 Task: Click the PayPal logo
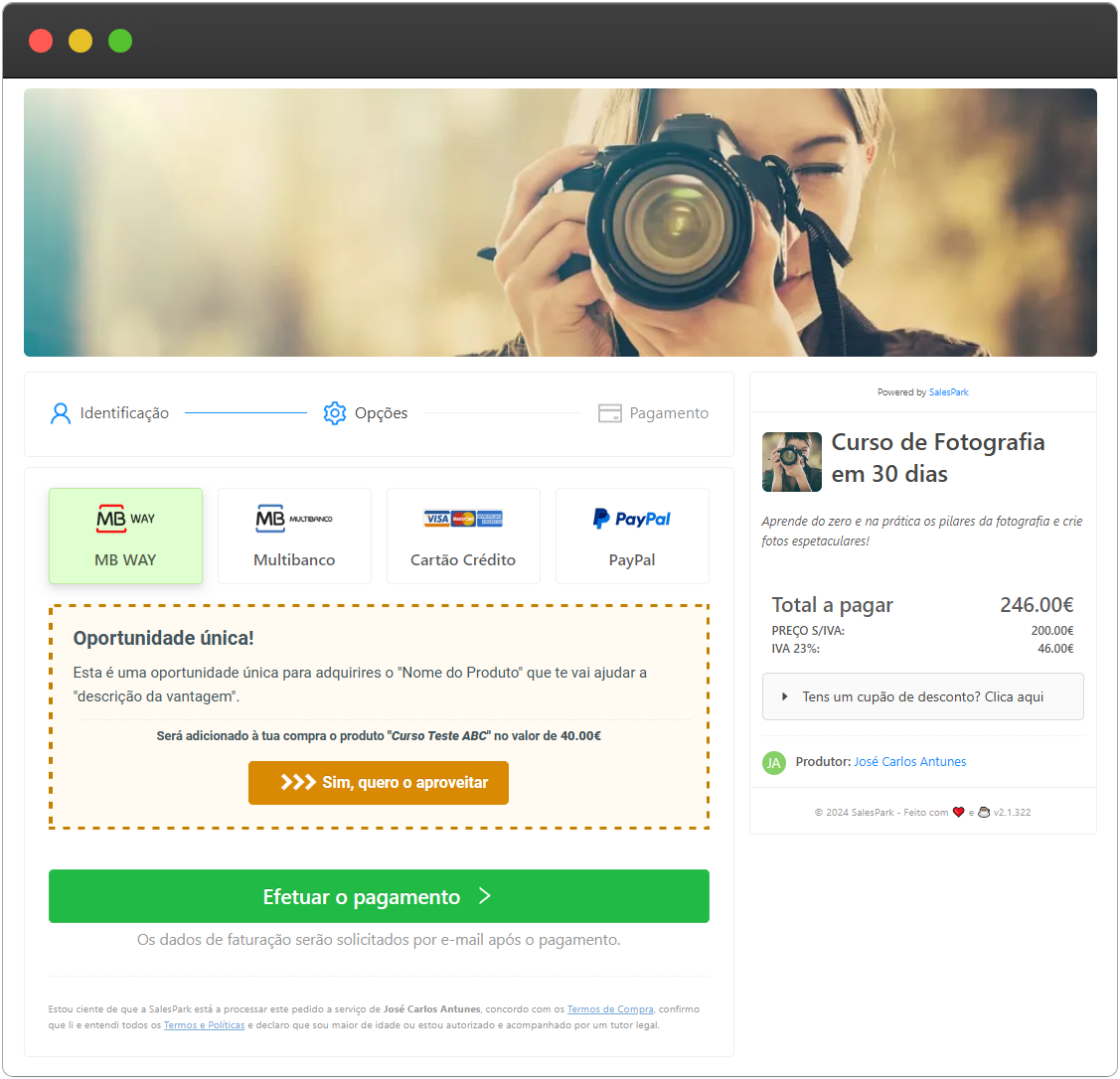[632, 519]
